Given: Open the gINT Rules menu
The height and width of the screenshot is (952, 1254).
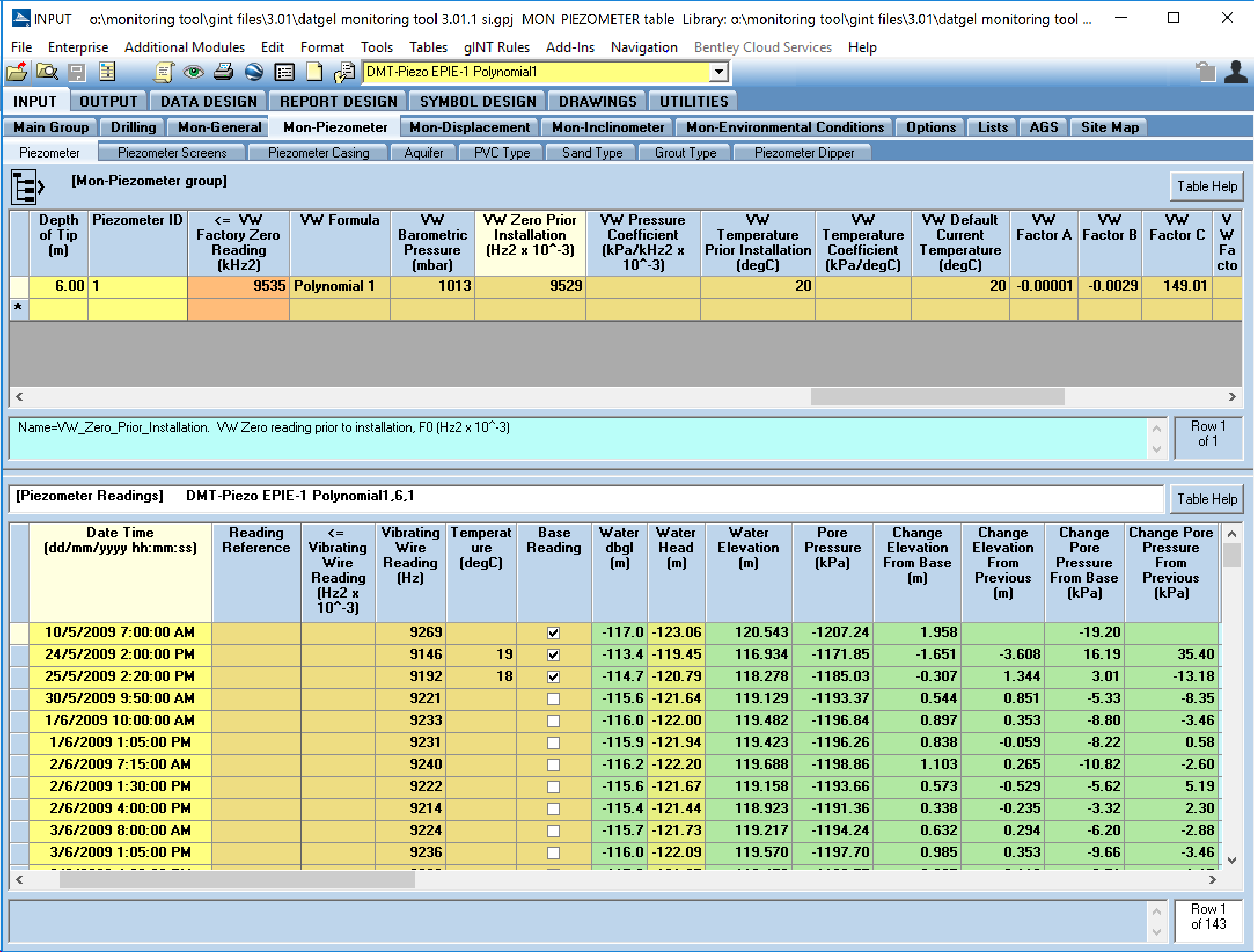Looking at the screenshot, I should tap(496, 47).
